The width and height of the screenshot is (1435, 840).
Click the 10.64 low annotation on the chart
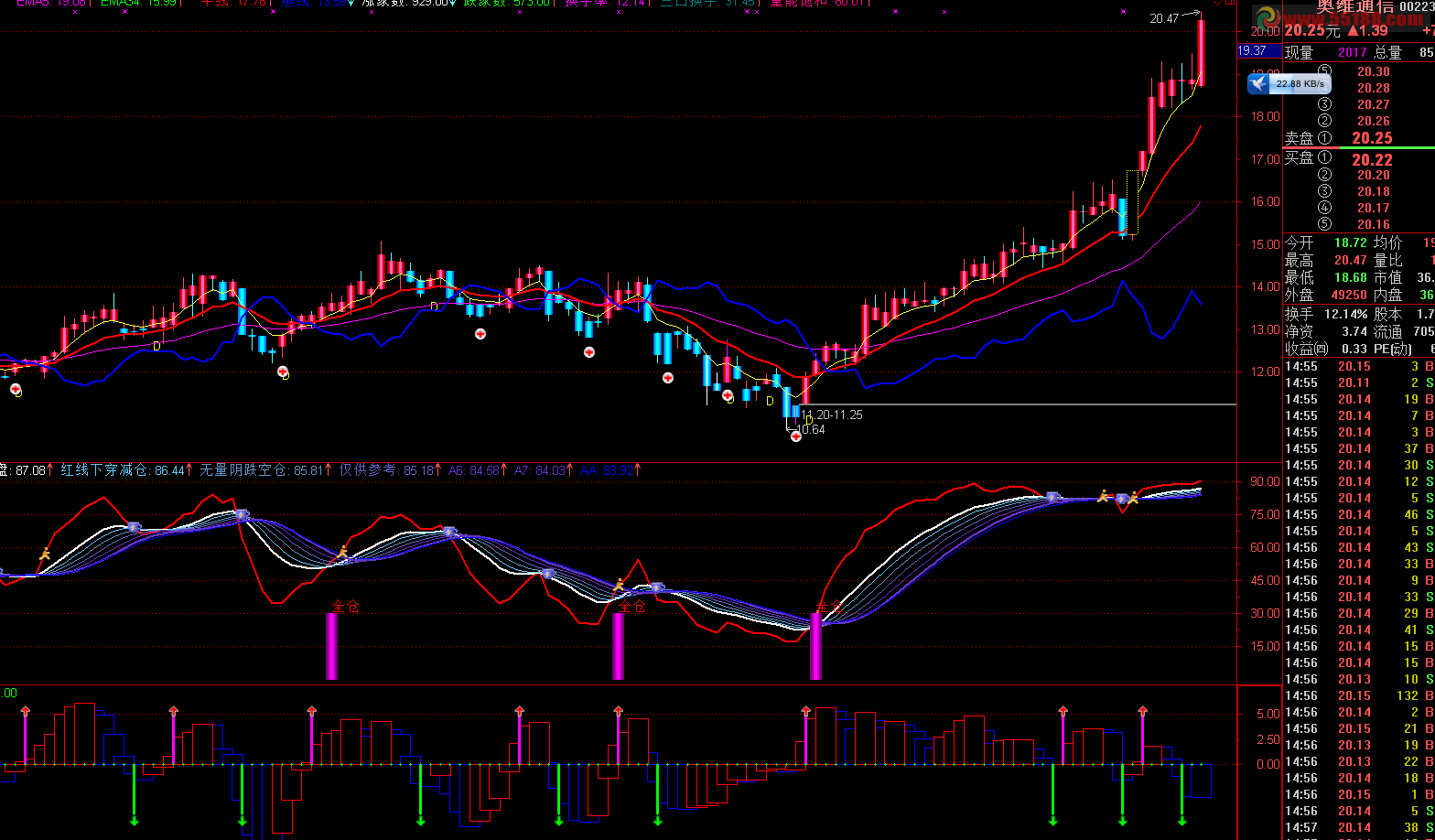pos(811,430)
